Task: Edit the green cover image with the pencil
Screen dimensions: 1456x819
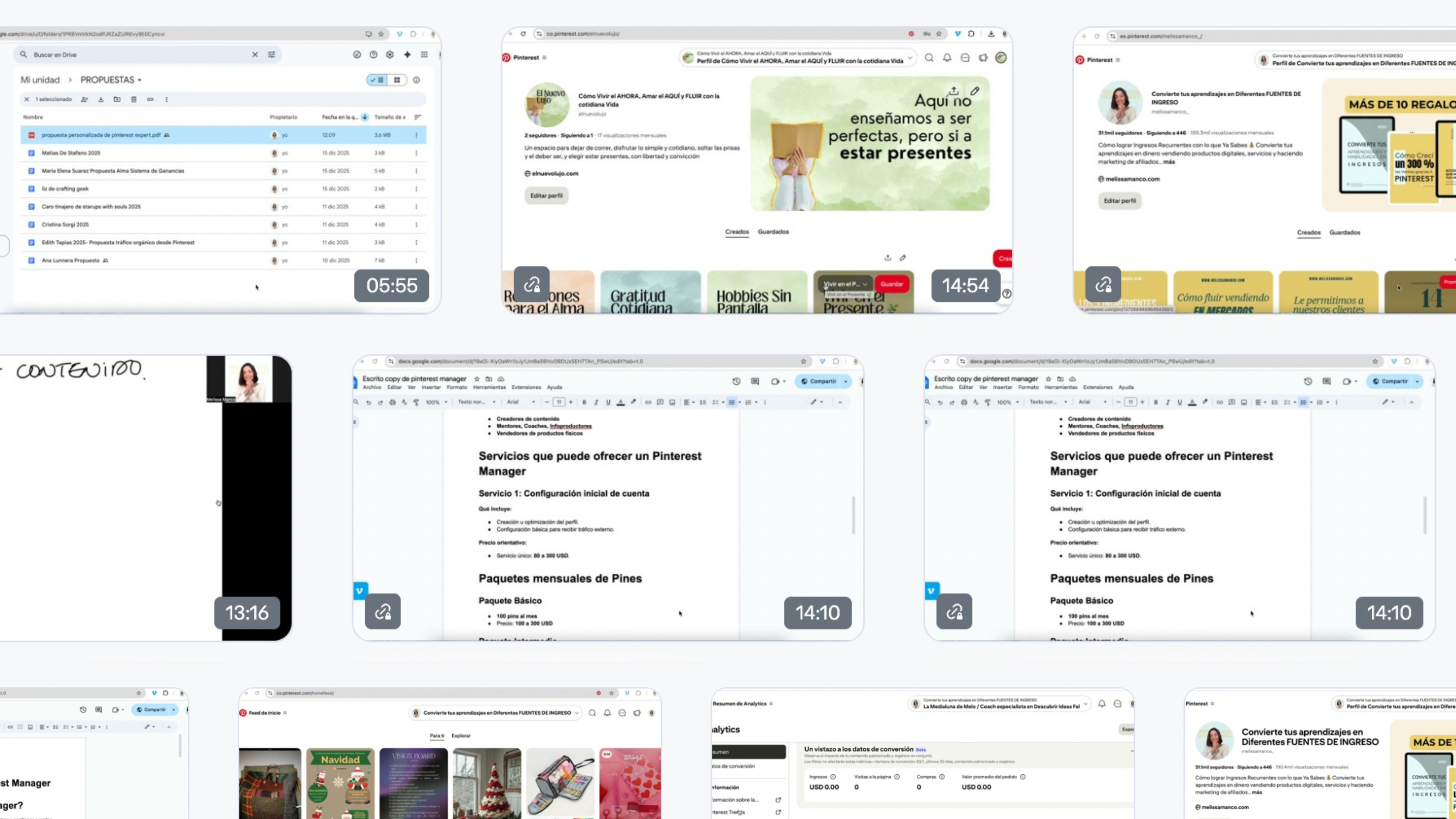Action: [x=975, y=91]
